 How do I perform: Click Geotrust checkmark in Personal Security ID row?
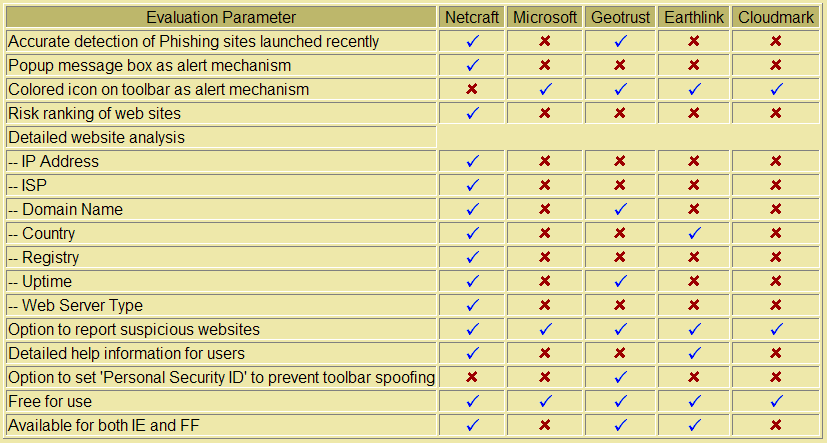point(620,377)
